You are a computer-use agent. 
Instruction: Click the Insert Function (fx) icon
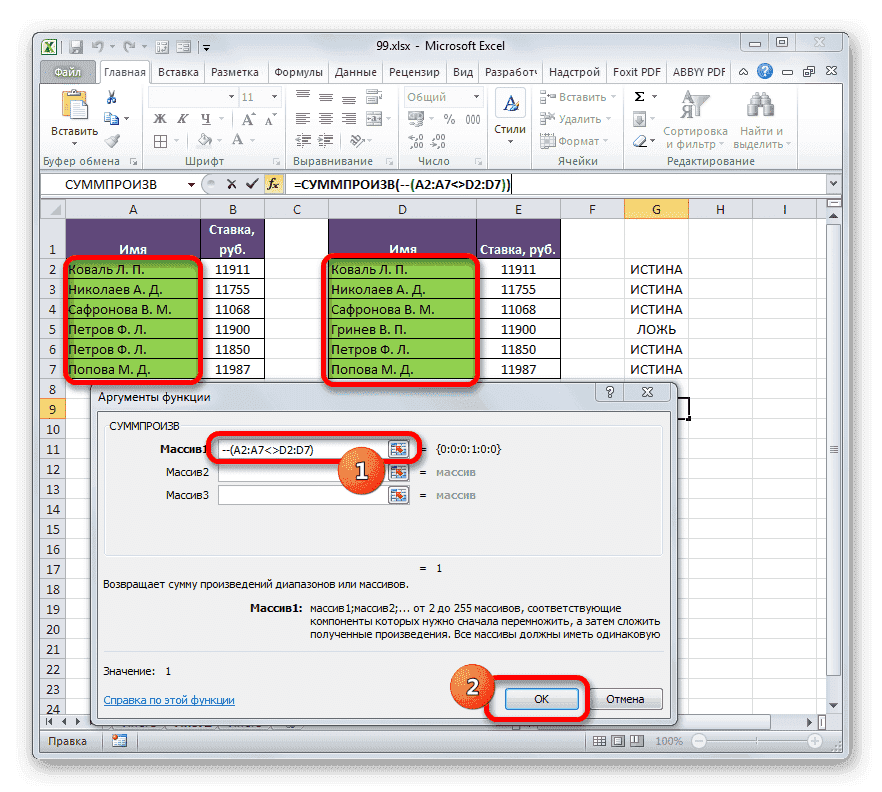pyautogui.click(x=275, y=184)
